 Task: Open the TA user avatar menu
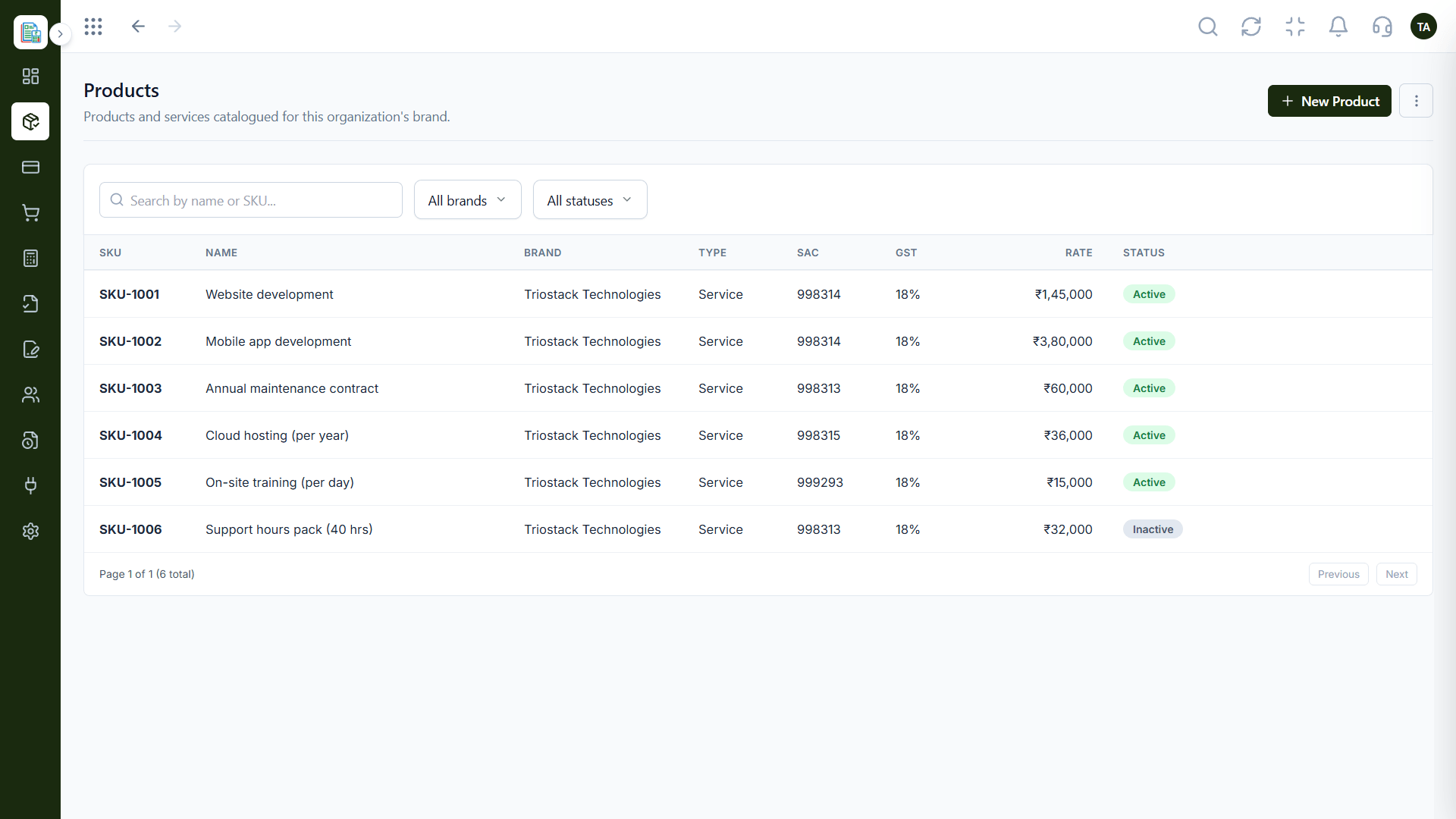1423,27
